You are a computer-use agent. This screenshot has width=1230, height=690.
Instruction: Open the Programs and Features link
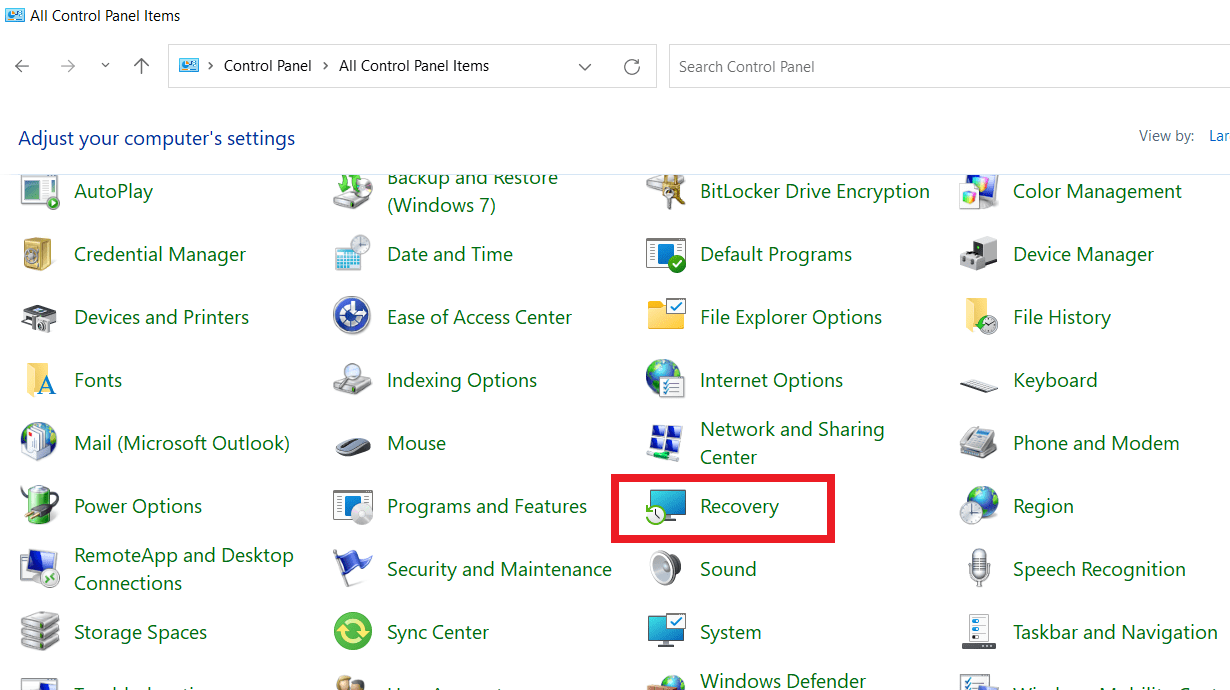486,507
